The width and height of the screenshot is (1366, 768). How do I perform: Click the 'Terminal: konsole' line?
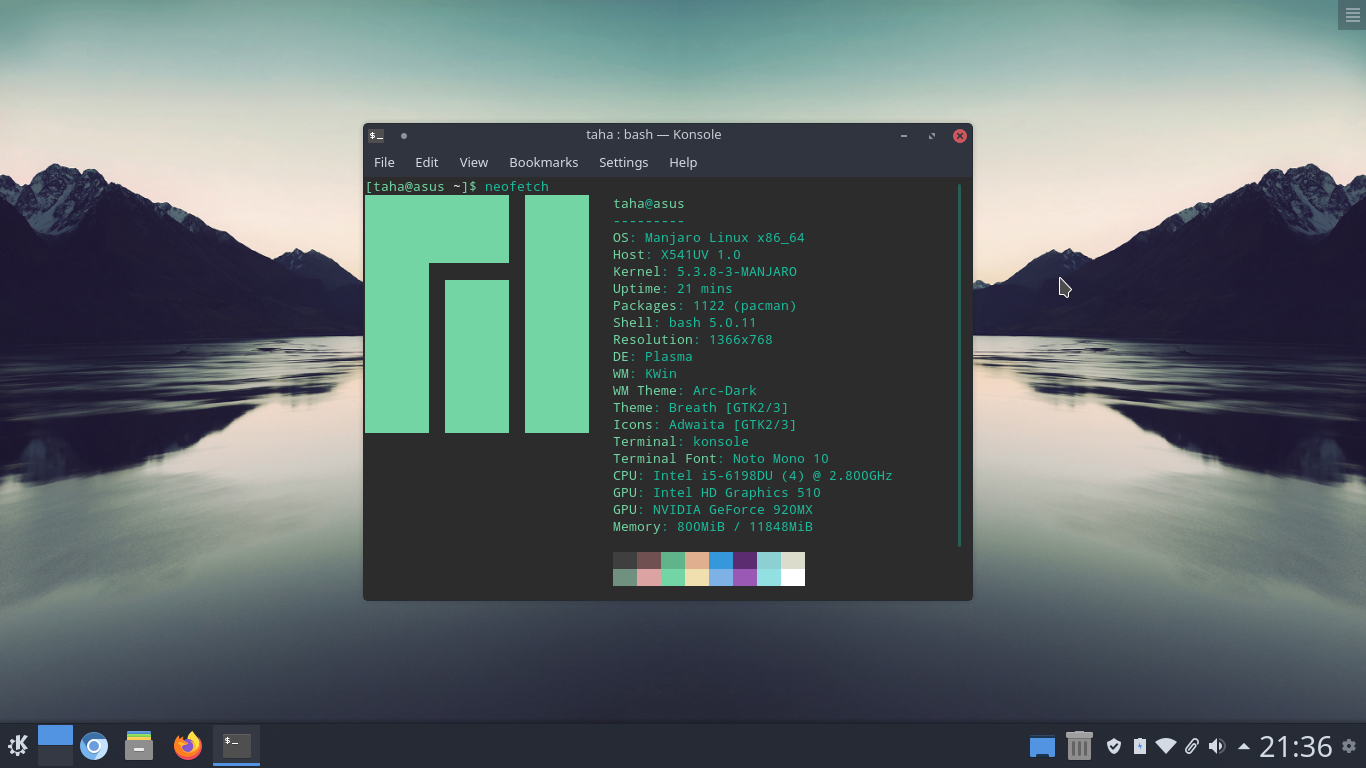(x=681, y=442)
